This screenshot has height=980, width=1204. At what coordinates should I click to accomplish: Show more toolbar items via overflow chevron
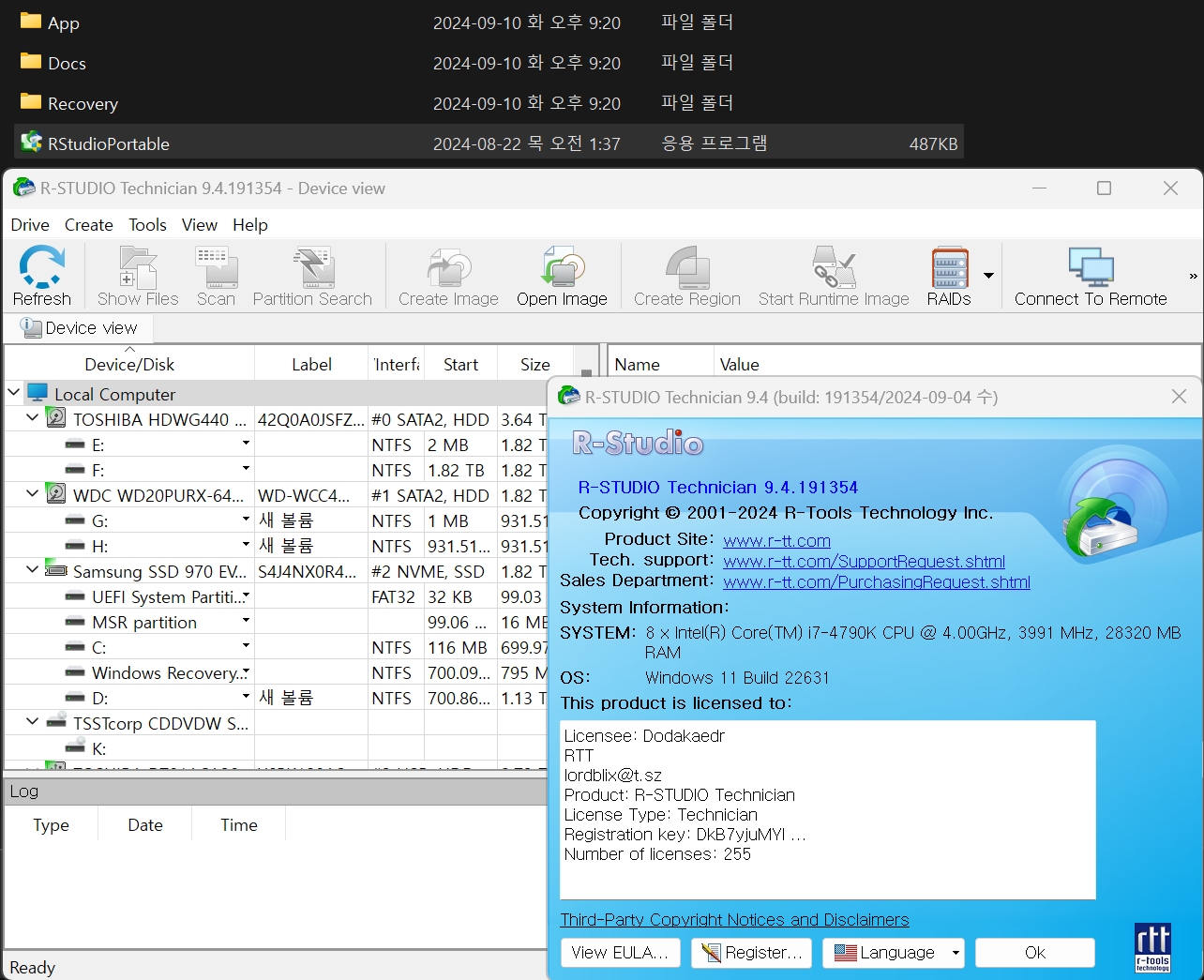tap(1193, 276)
